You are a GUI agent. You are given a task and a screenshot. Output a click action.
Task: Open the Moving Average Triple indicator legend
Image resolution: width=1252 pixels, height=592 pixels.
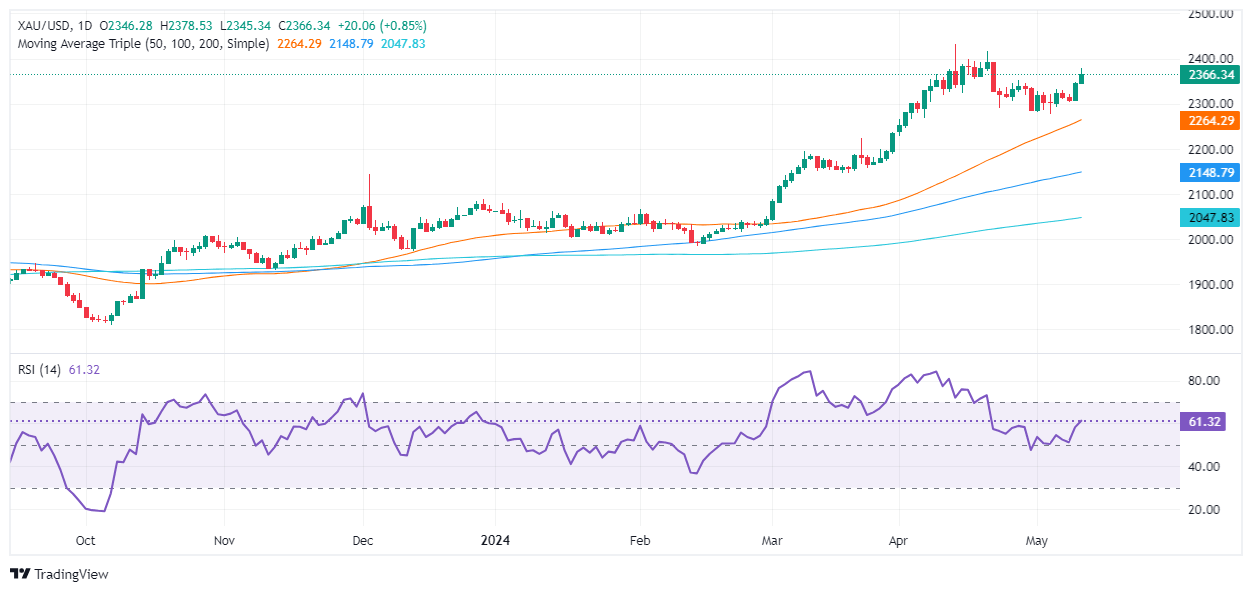[142, 44]
